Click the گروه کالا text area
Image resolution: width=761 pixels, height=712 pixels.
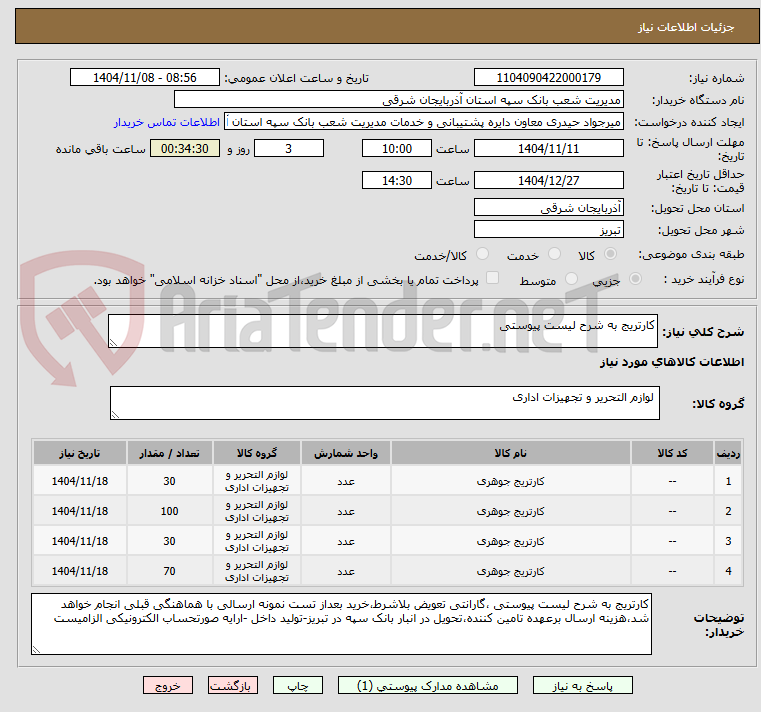click(x=384, y=403)
